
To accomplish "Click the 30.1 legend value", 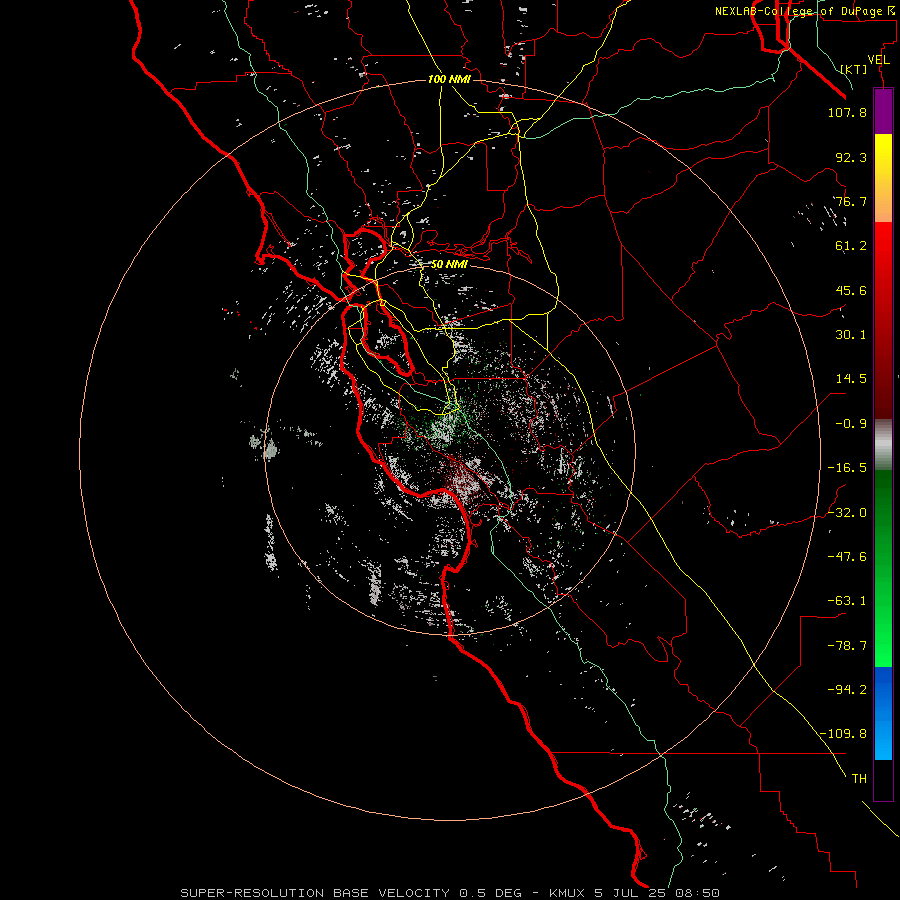I will pyautogui.click(x=851, y=335).
